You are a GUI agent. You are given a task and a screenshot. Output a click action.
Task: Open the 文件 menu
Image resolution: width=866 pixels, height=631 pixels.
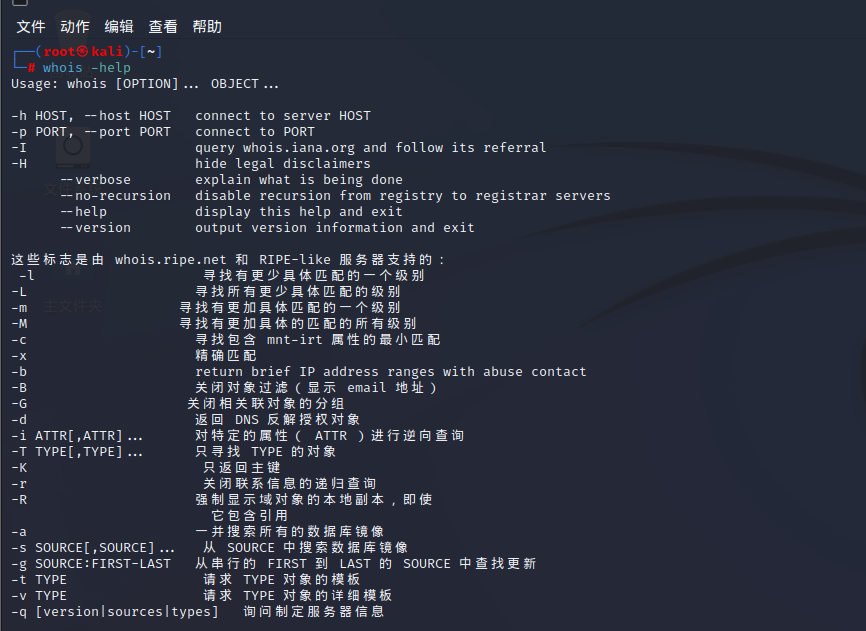click(x=31, y=26)
